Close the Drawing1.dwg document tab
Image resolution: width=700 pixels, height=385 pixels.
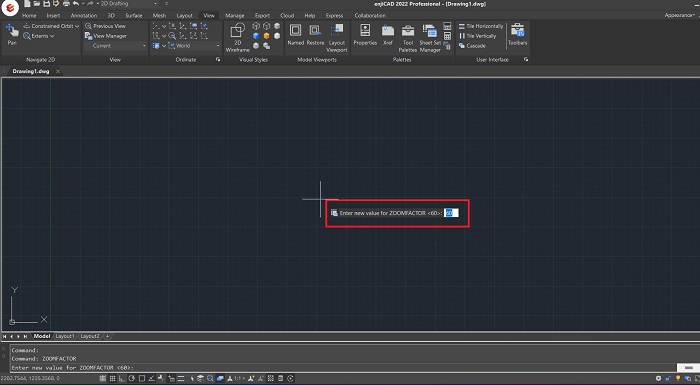point(58,71)
